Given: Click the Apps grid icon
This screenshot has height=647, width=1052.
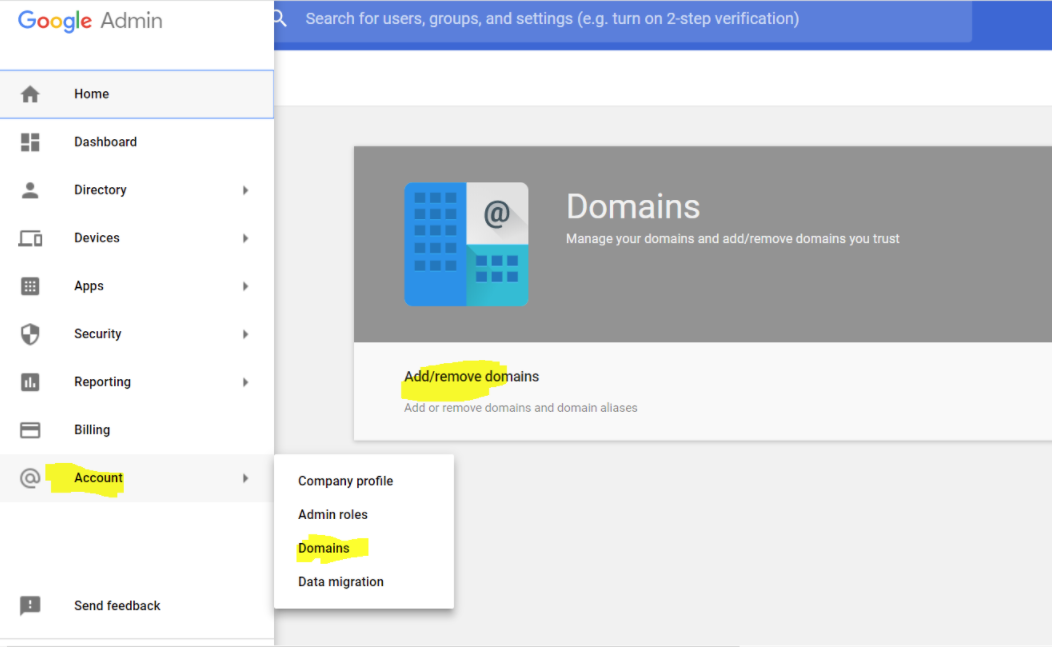Looking at the screenshot, I should pos(30,286).
